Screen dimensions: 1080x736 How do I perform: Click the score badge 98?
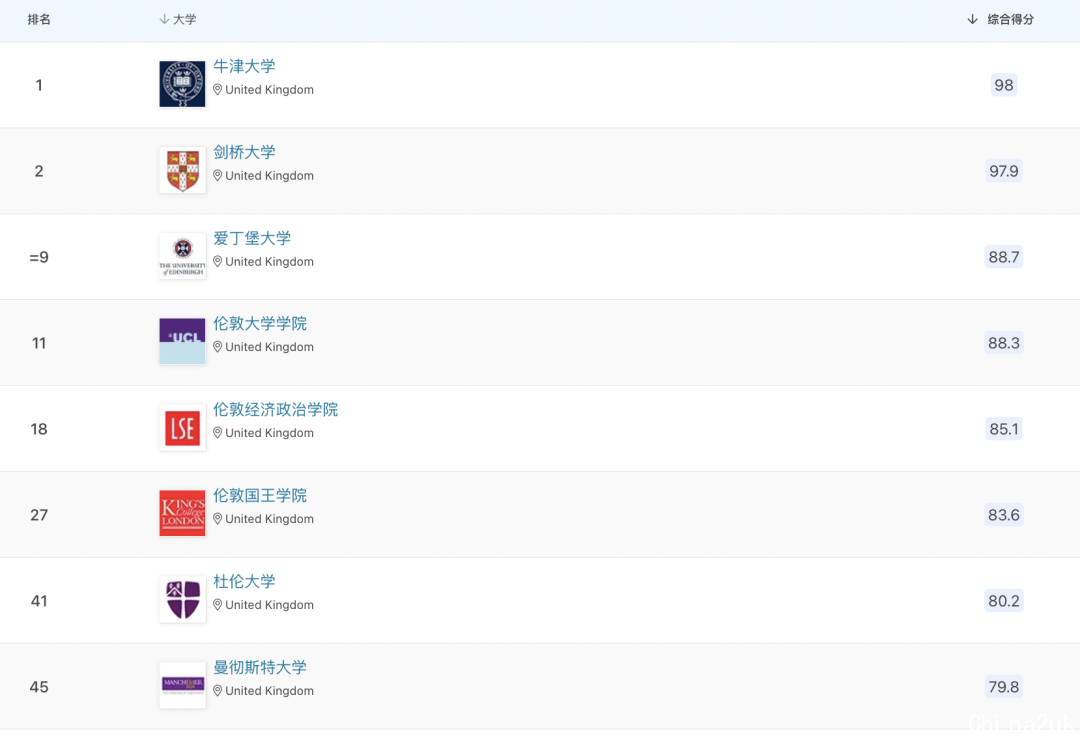coord(1004,85)
